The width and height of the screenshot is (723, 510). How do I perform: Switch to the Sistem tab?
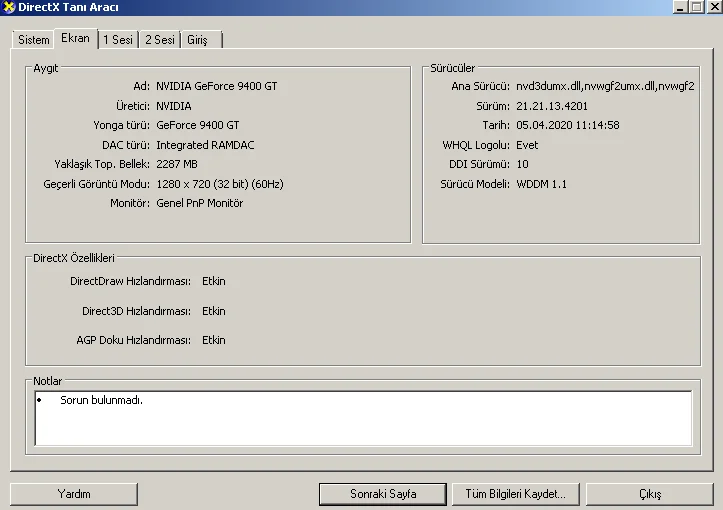click(33, 40)
